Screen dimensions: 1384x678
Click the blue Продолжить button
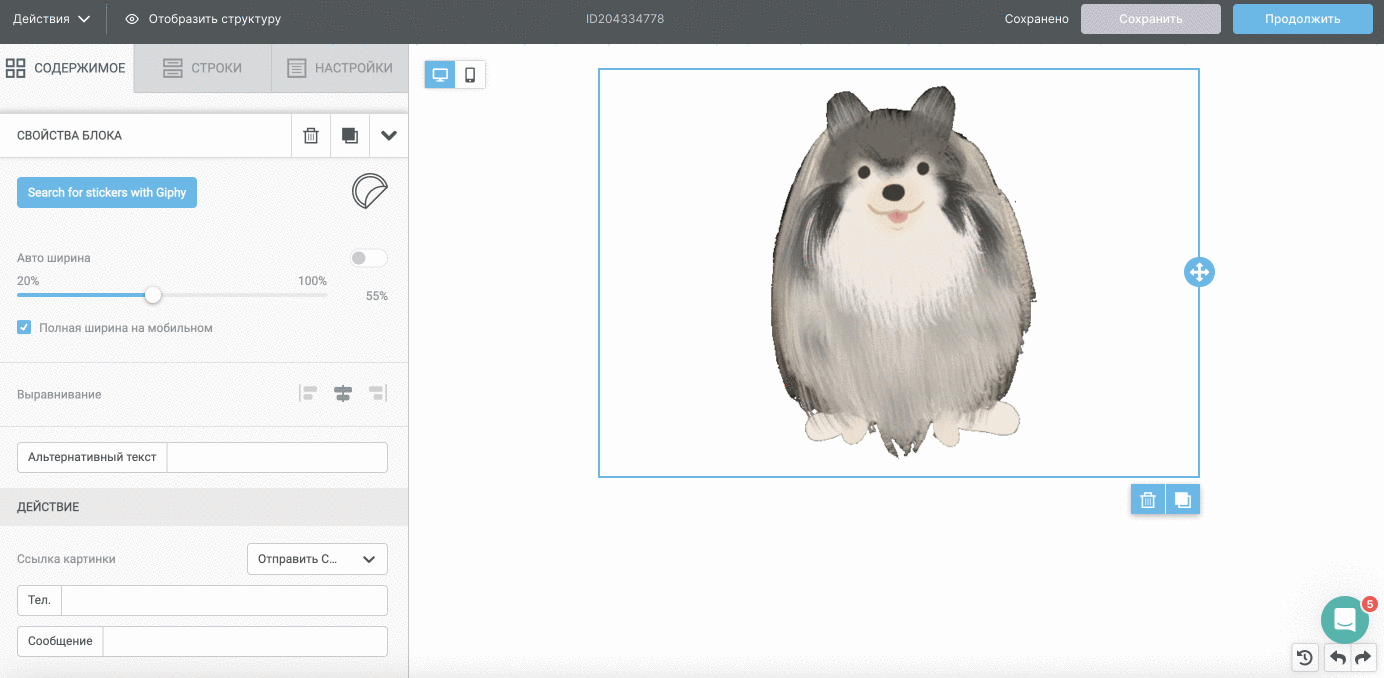(1302, 19)
